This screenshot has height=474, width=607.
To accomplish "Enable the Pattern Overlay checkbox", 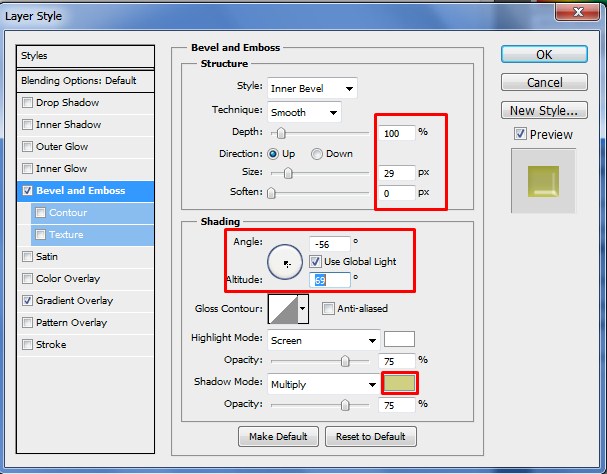I will click(27, 323).
